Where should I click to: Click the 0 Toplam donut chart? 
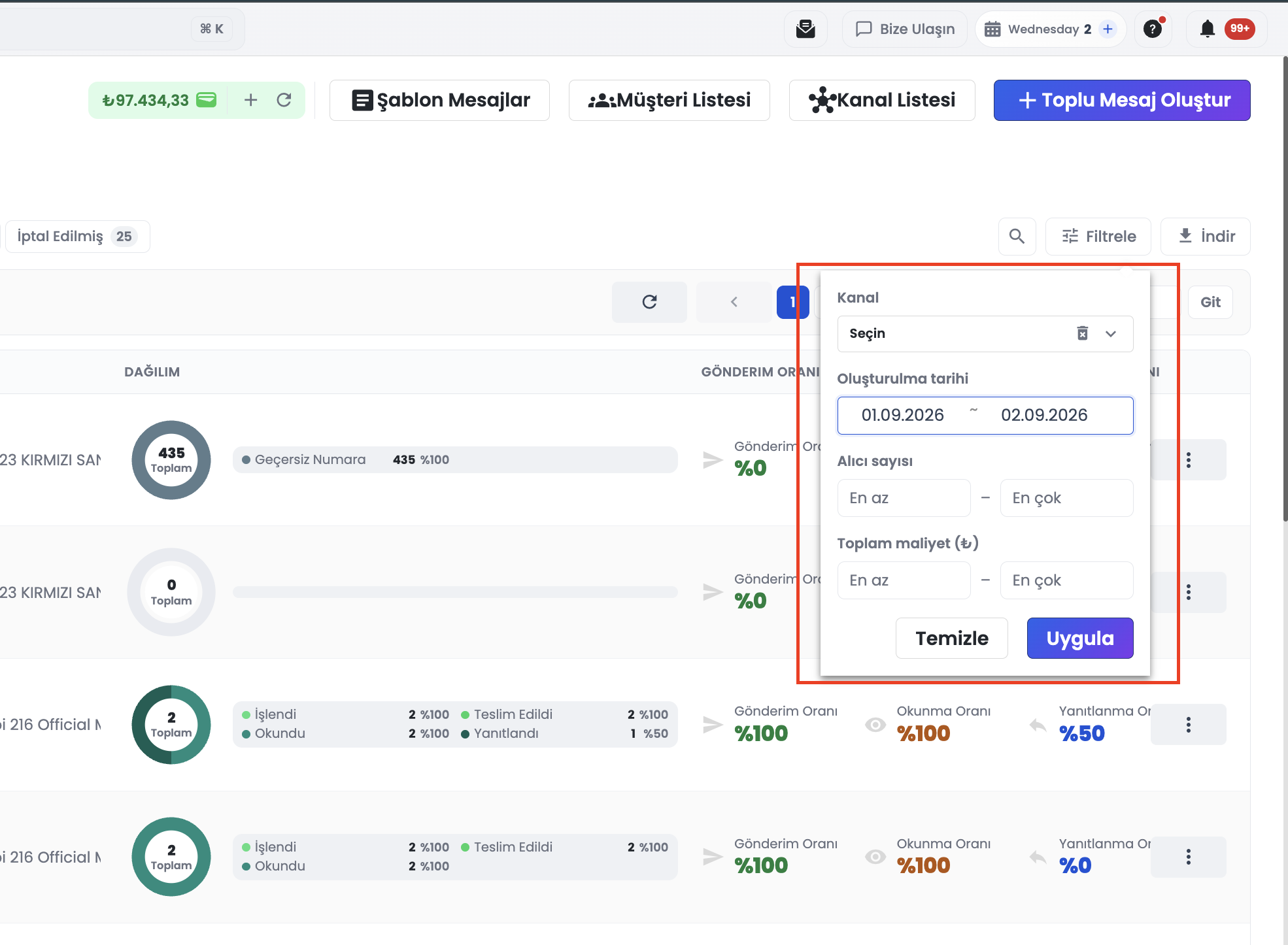click(x=171, y=592)
